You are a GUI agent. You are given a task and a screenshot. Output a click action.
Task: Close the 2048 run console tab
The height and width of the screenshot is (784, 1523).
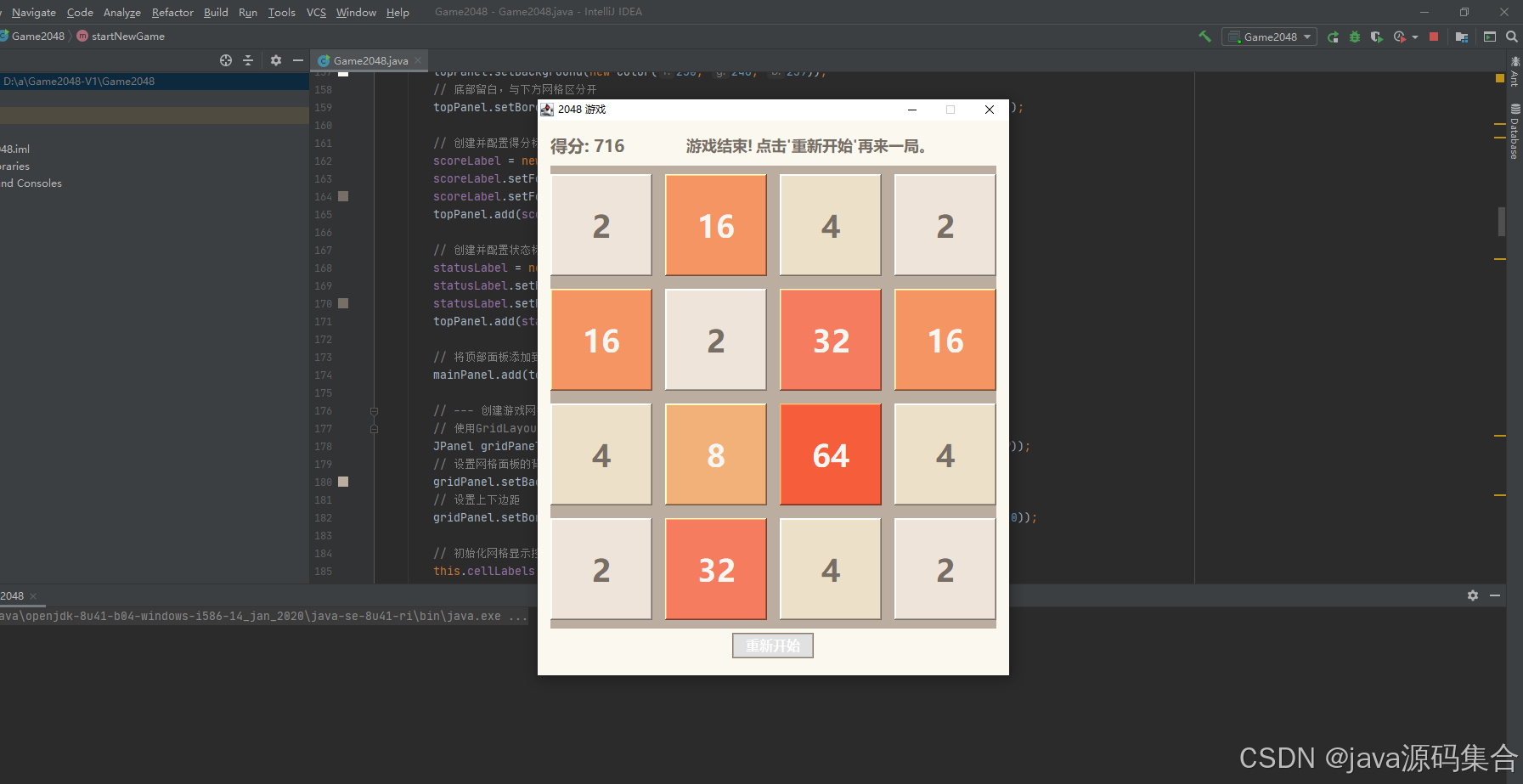click(x=33, y=595)
